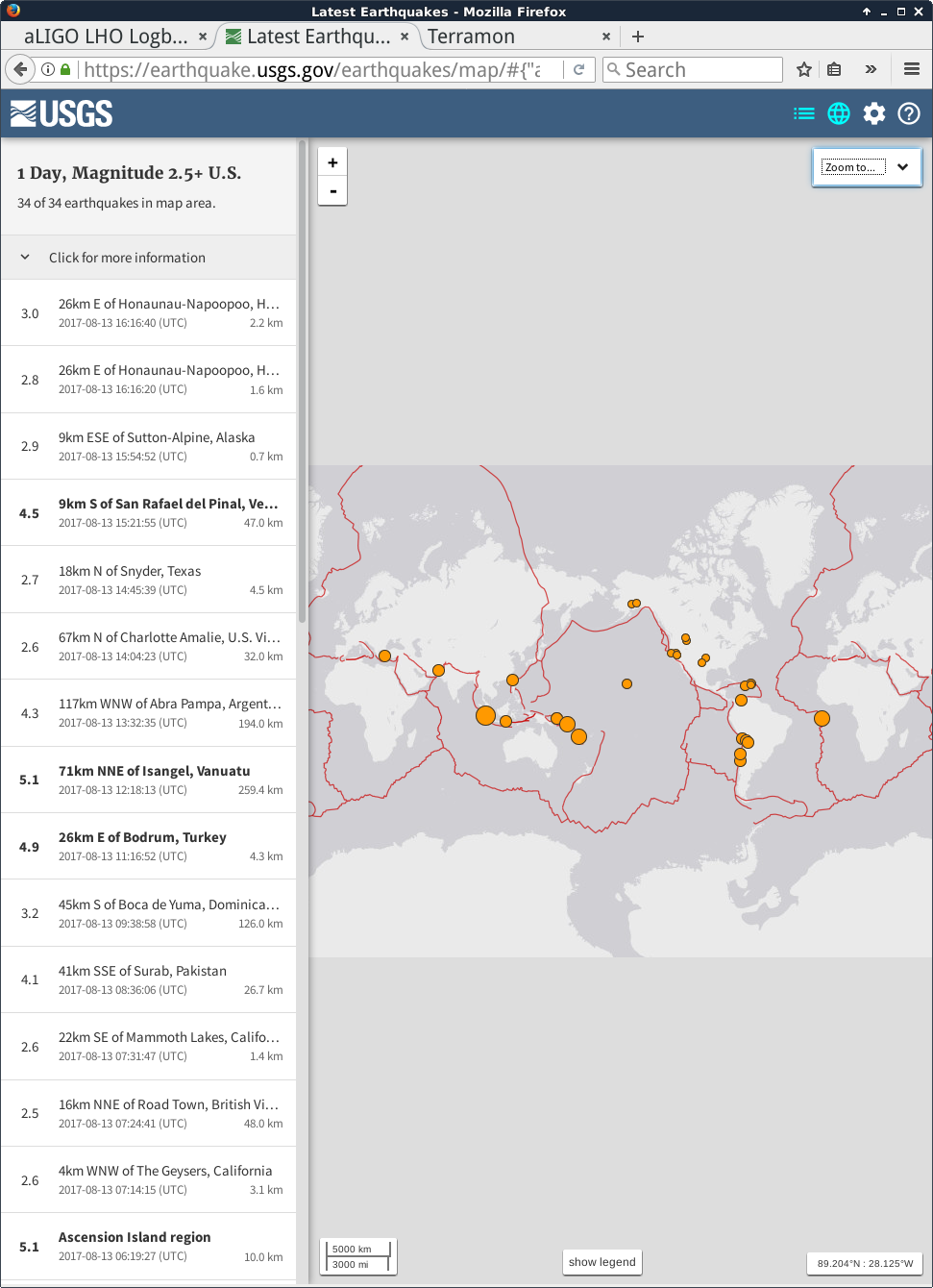Select the Latest Earthquakes tab
933x1288 pixels.
pyautogui.click(x=317, y=37)
